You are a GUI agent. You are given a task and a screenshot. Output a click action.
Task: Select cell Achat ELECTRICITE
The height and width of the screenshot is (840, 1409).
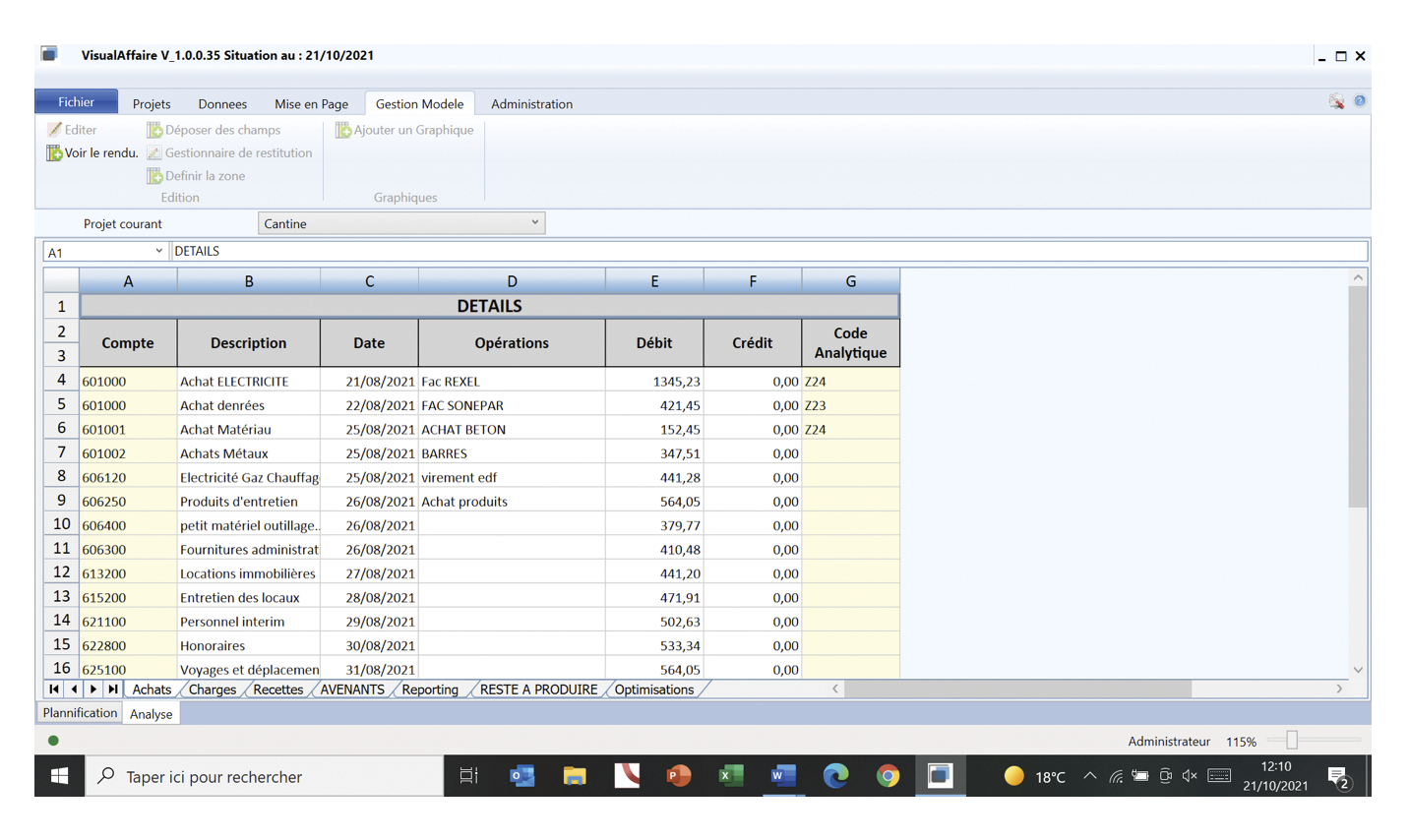tap(248, 381)
